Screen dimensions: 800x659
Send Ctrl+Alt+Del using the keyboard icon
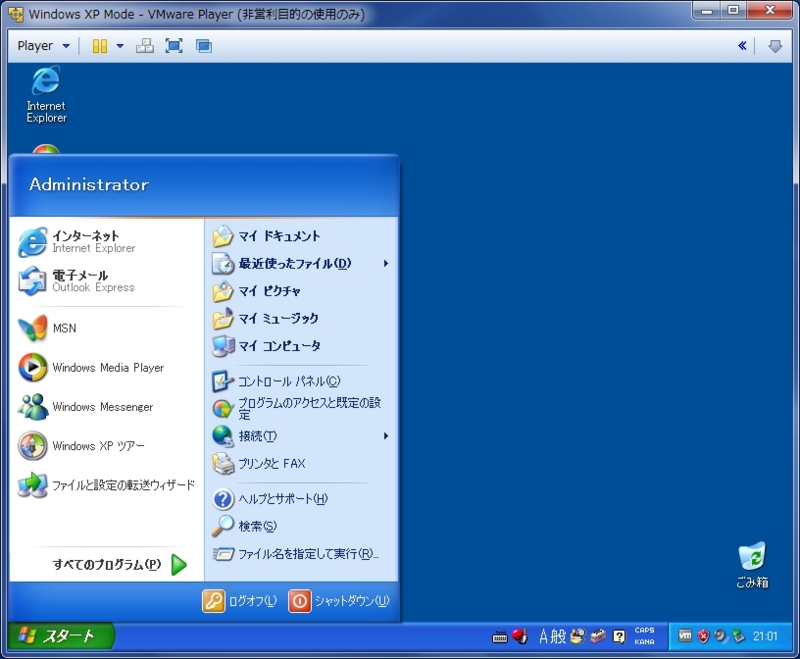click(146, 45)
